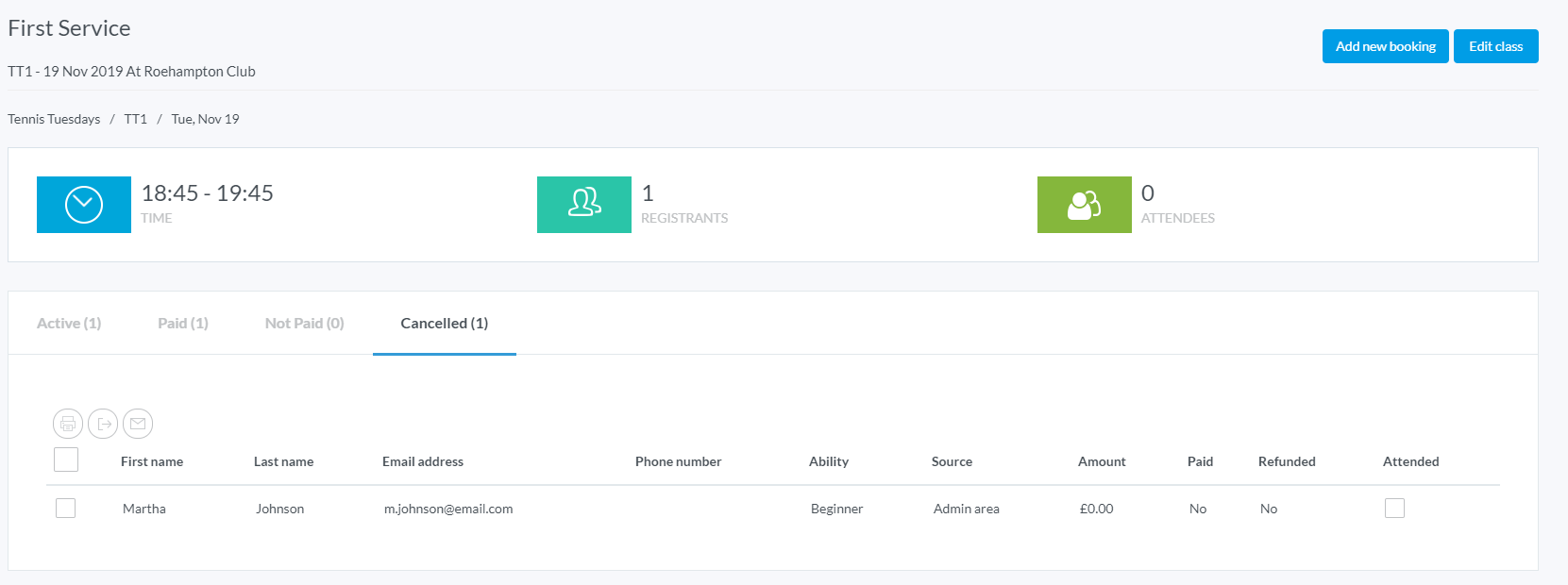Open the Paid (1) tab

click(x=183, y=324)
